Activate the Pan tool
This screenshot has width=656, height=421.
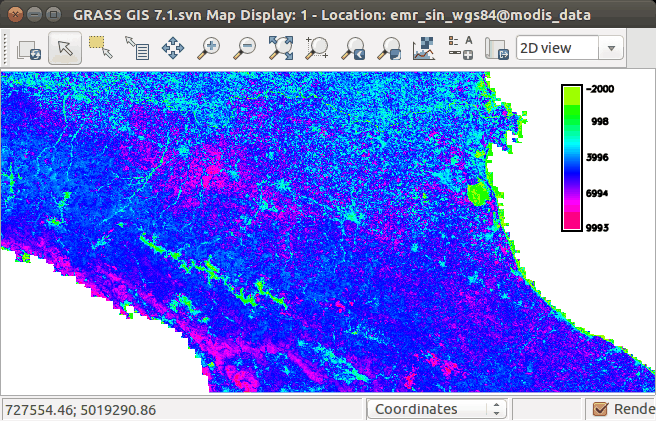[172, 47]
